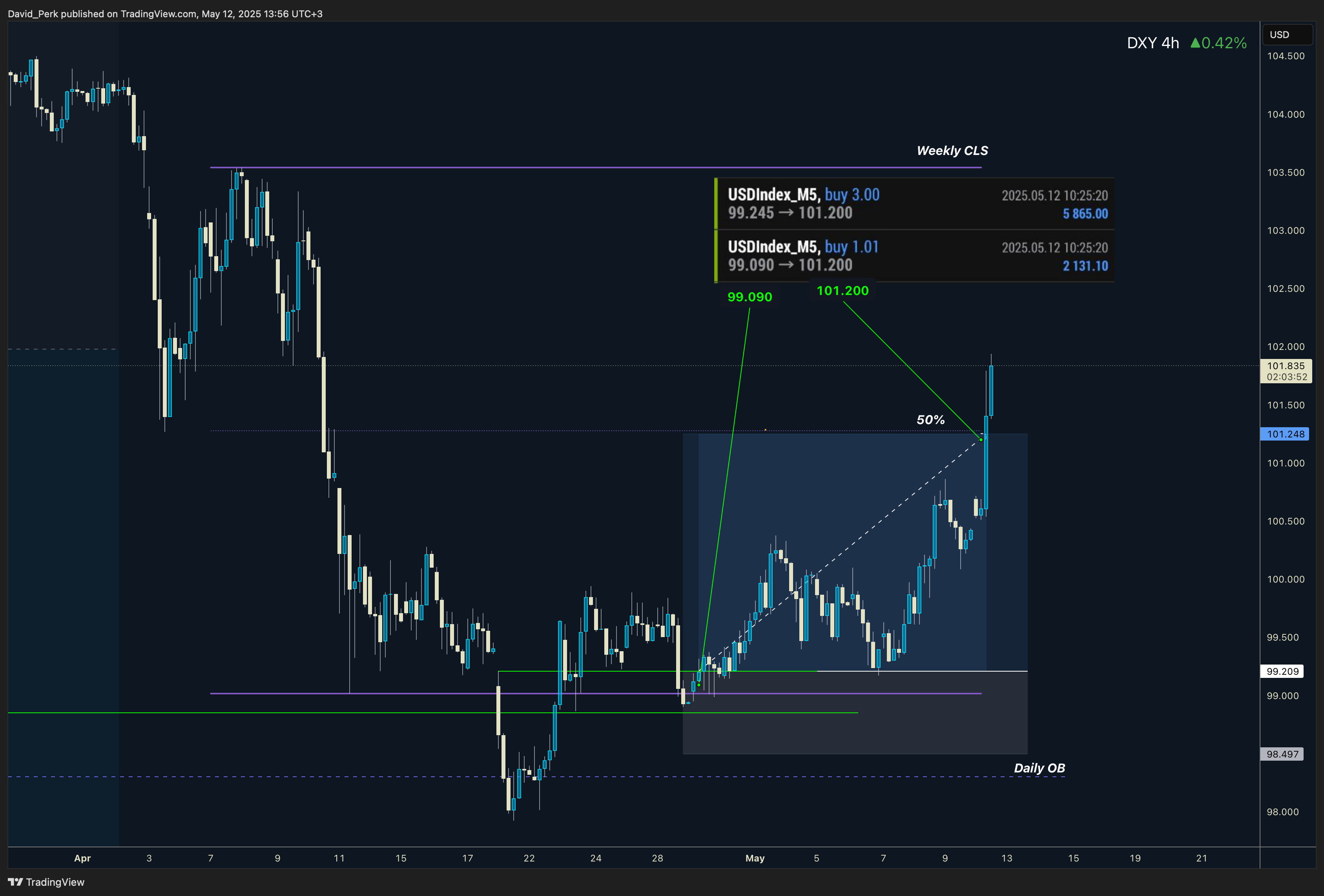Click the 98.000 price axis label

point(1282,812)
